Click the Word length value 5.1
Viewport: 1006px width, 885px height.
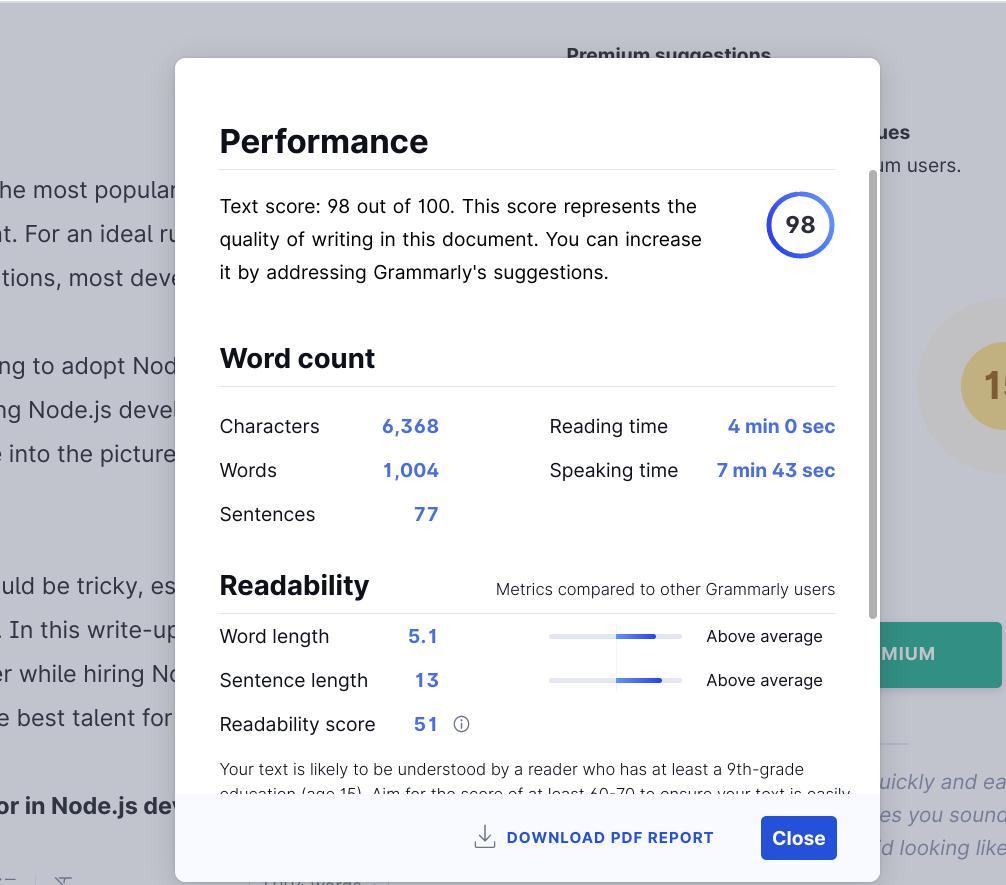click(x=423, y=636)
